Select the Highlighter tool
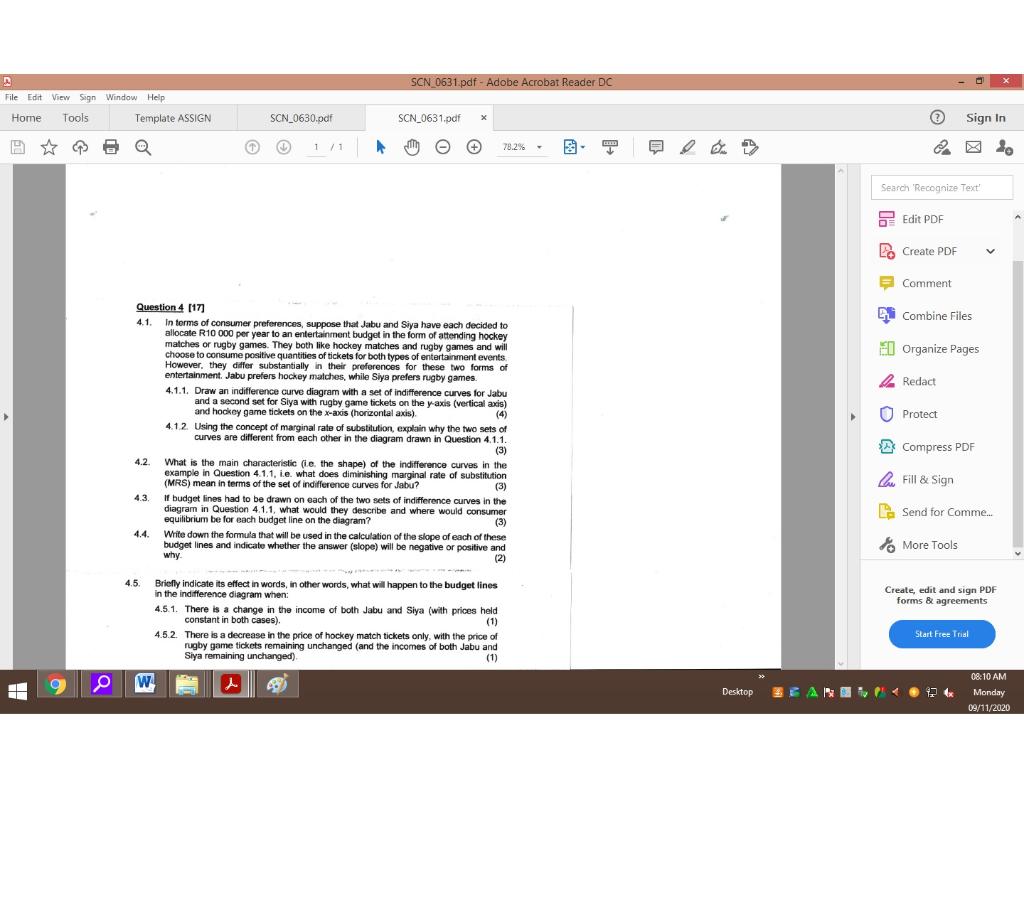The height and width of the screenshot is (910, 1024). coord(688,147)
